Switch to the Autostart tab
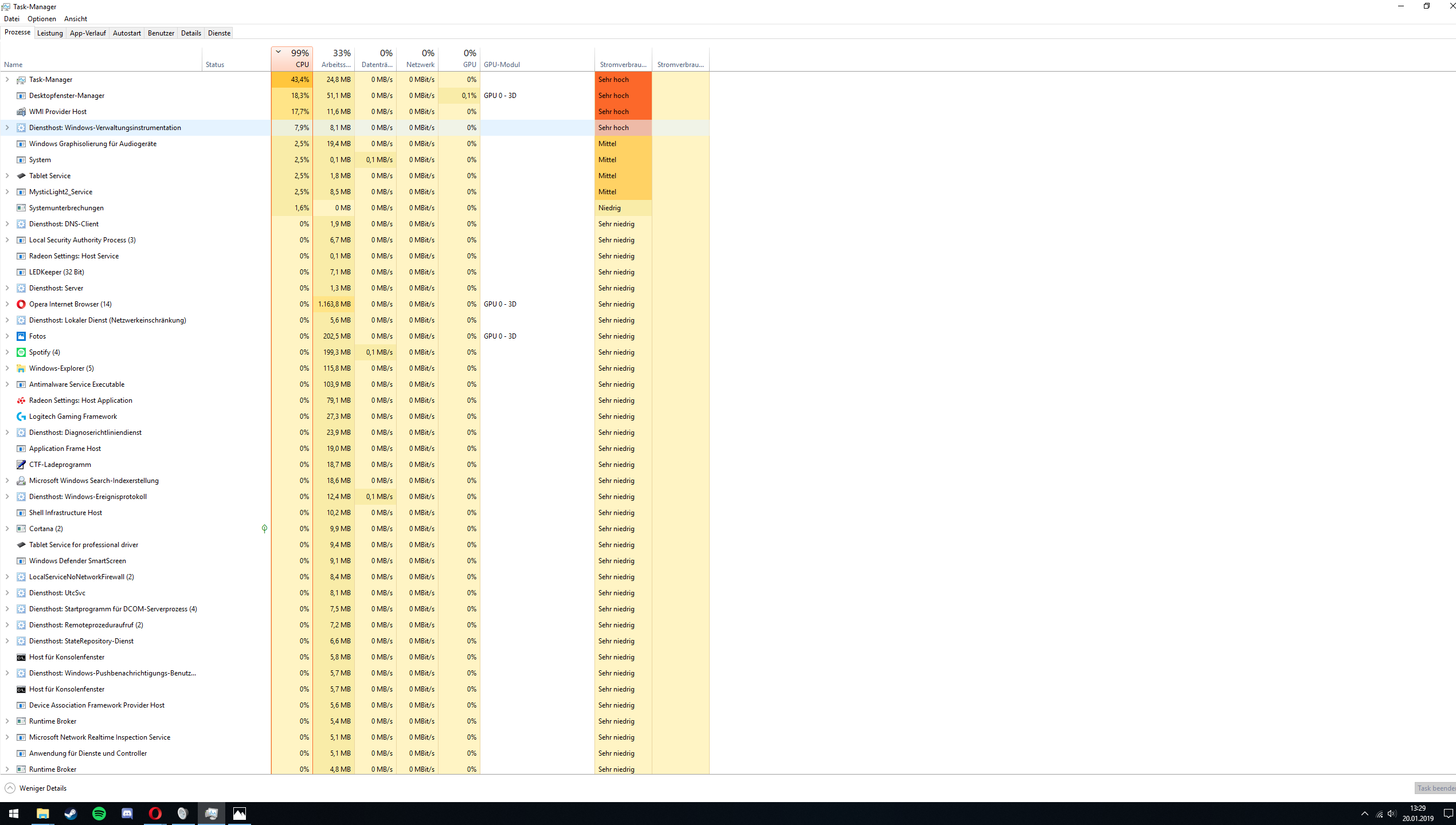Viewport: 1456px width, 825px height. (x=127, y=33)
